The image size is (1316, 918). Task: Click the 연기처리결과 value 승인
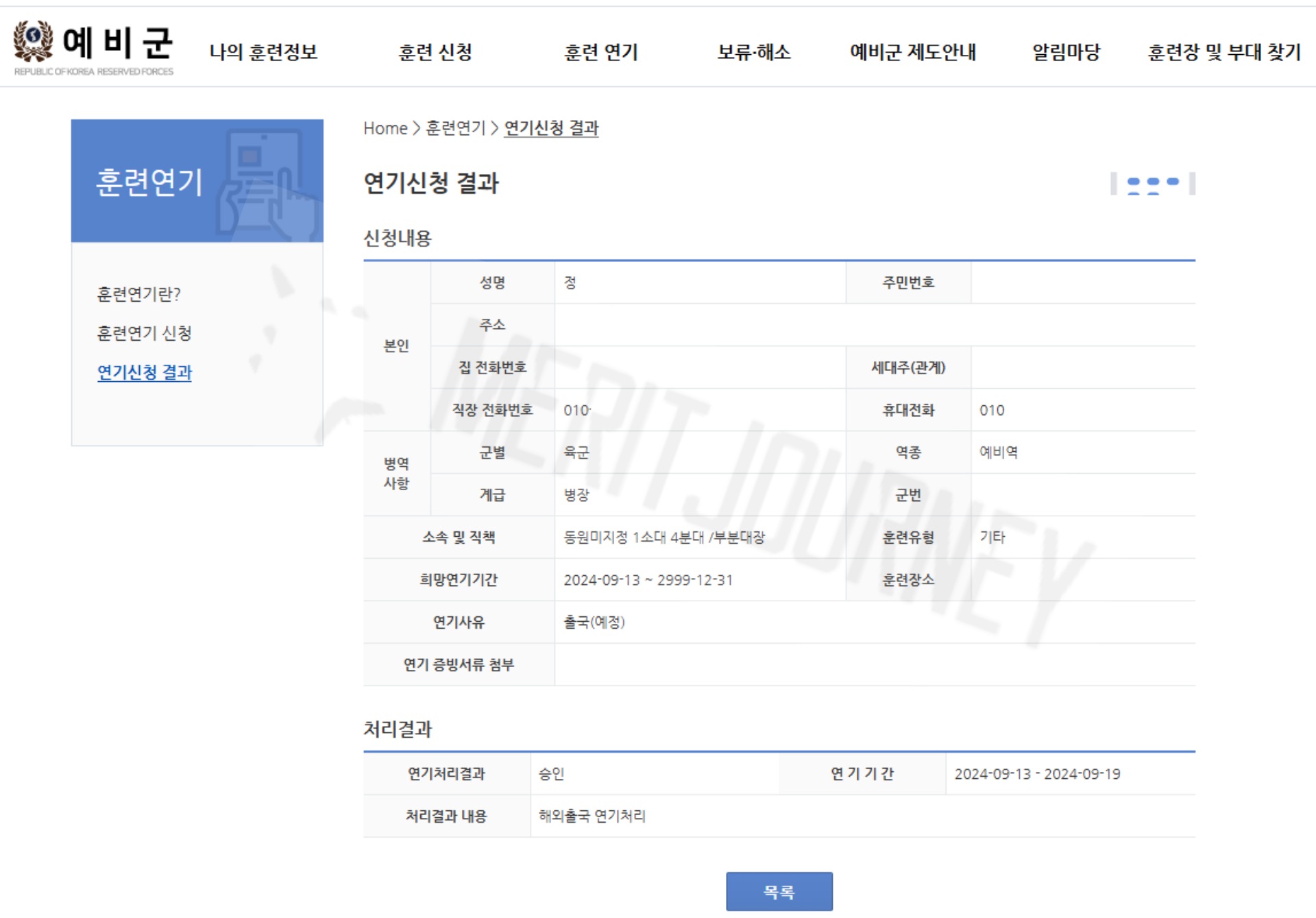552,774
